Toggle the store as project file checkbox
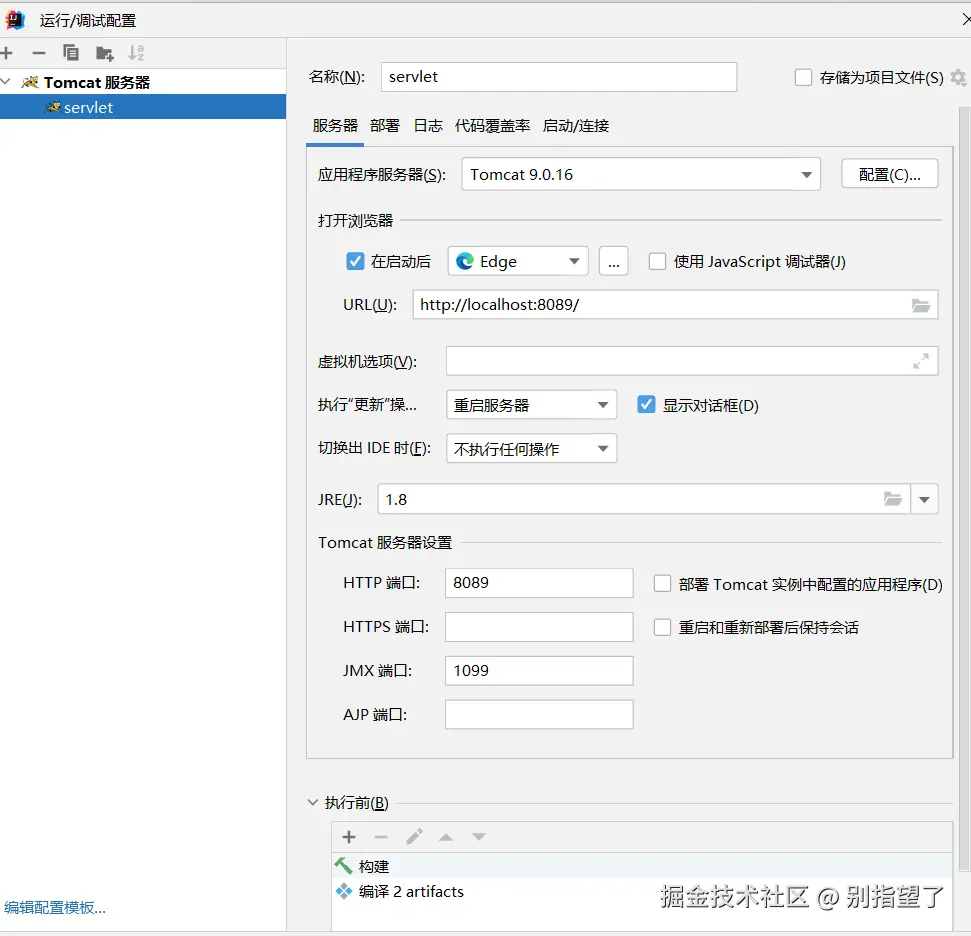The height and width of the screenshot is (936, 971). click(x=803, y=77)
